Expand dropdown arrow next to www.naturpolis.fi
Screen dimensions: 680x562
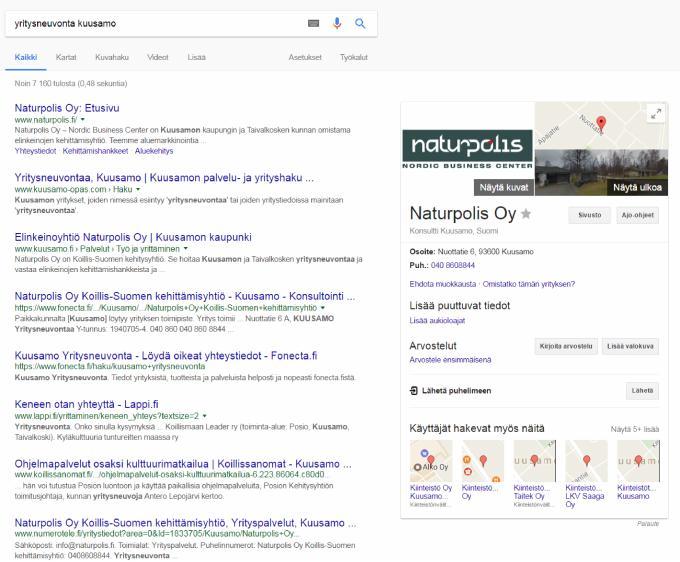point(83,120)
